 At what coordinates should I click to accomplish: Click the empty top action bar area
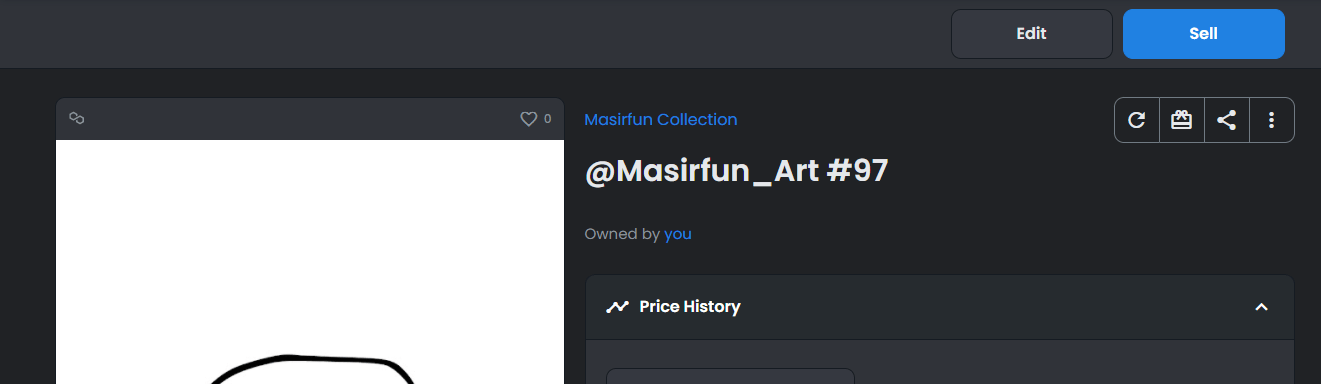coord(470,34)
